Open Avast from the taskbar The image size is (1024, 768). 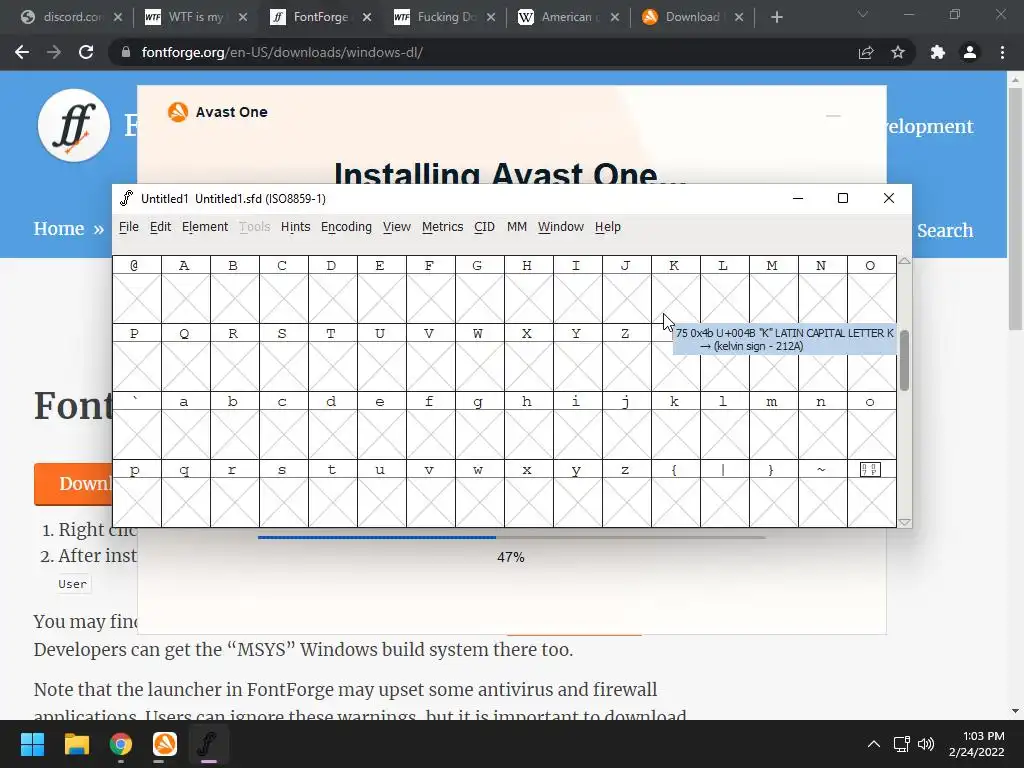(x=165, y=744)
